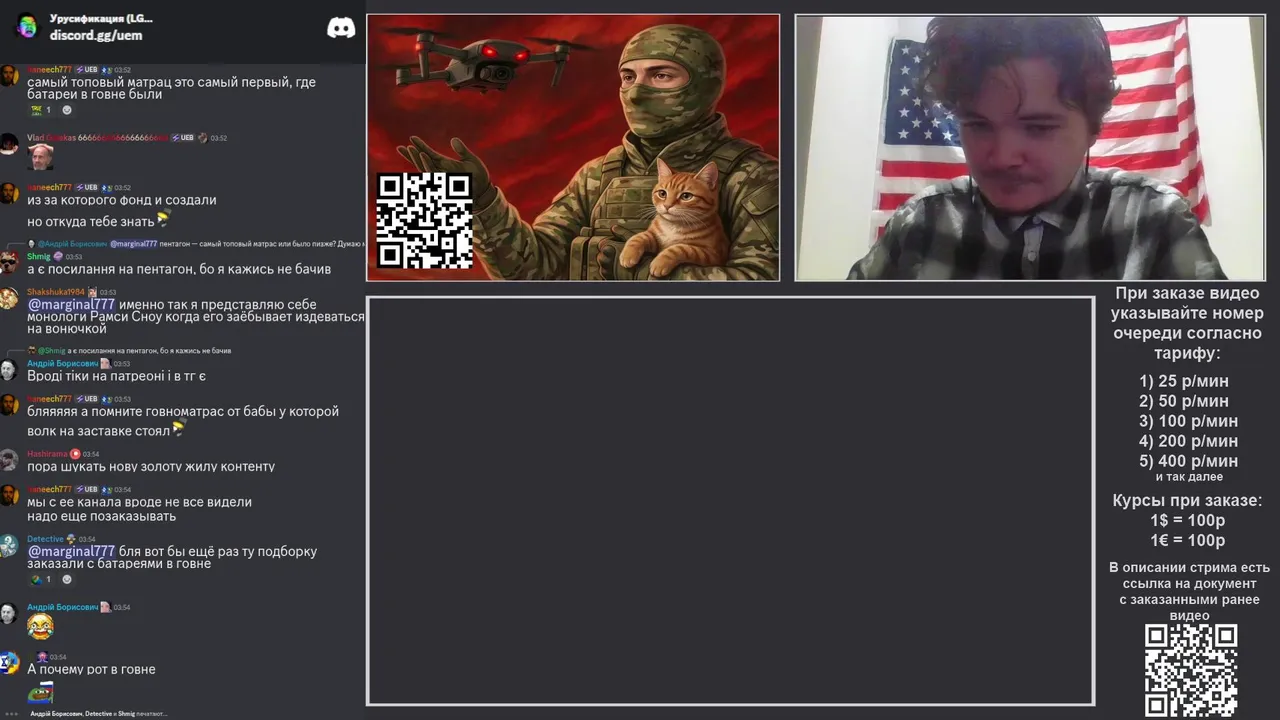Image resolution: width=1280 pixels, height=720 pixels.
Task: Click @marginal777 mention in Detective's message
Action: (x=71, y=552)
